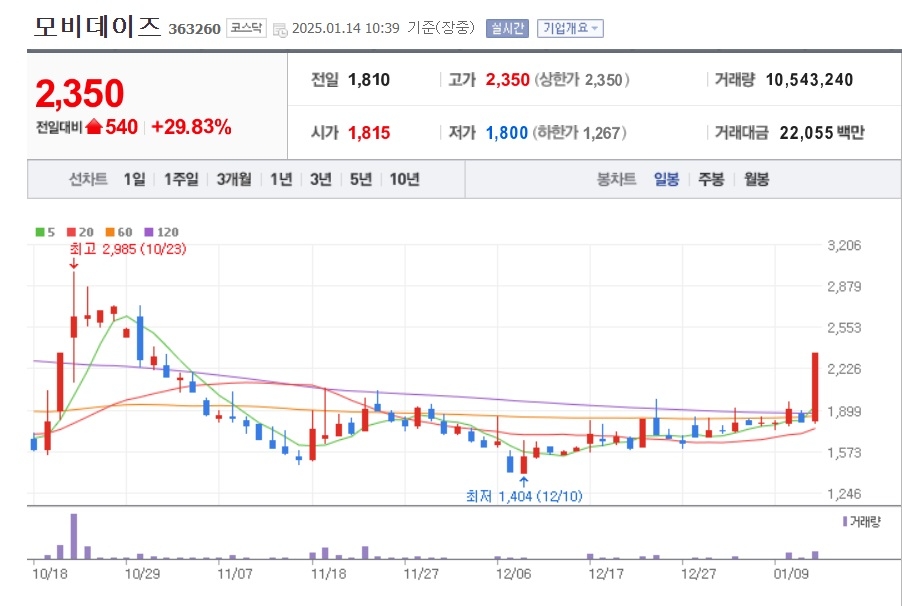Click the red 20-day moving average swatch
Viewport: 902px width, 606px height.
coord(71,232)
